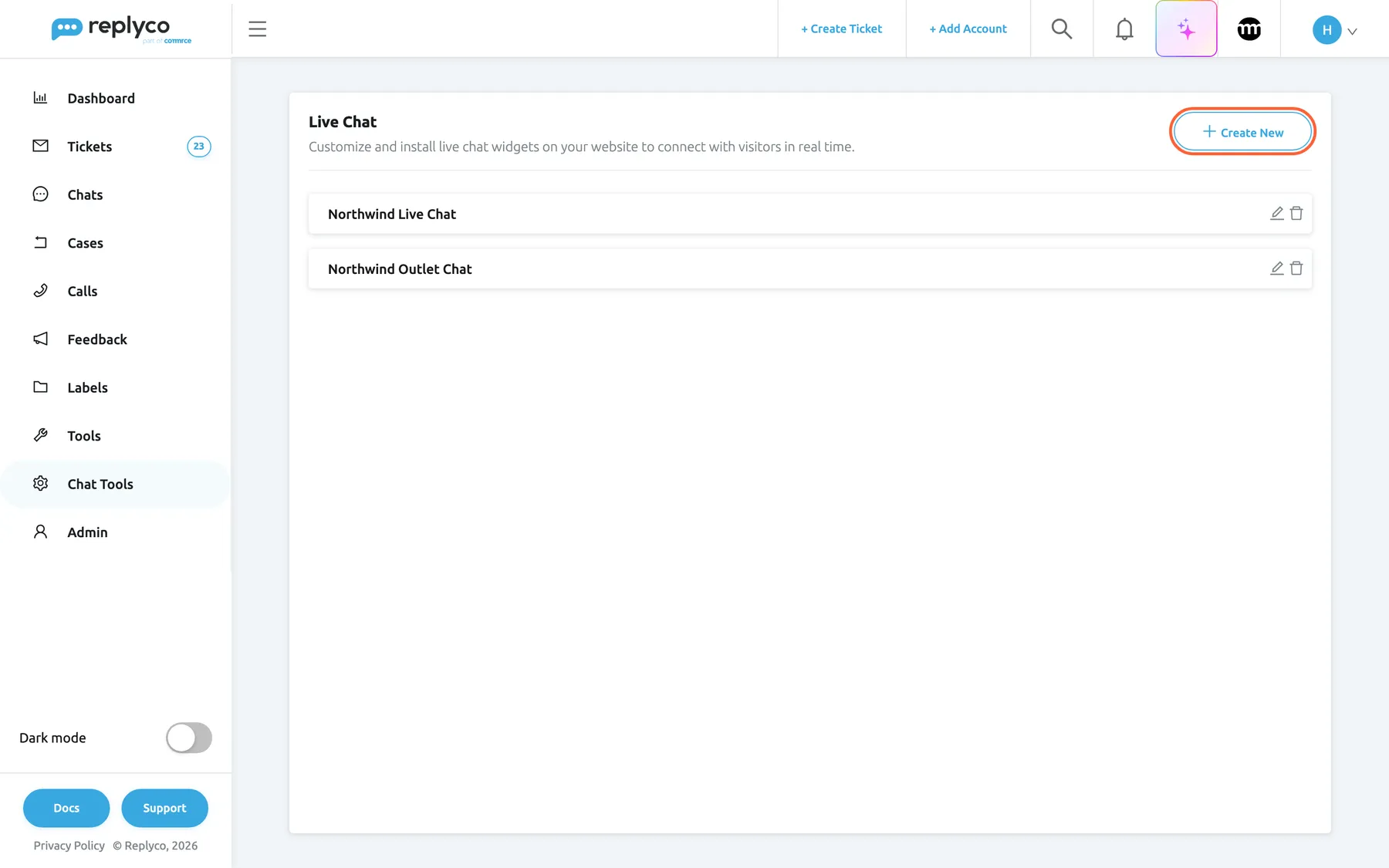Edit Northwind Live Chat with pencil icon
The height and width of the screenshot is (868, 1389).
[x=1277, y=214]
